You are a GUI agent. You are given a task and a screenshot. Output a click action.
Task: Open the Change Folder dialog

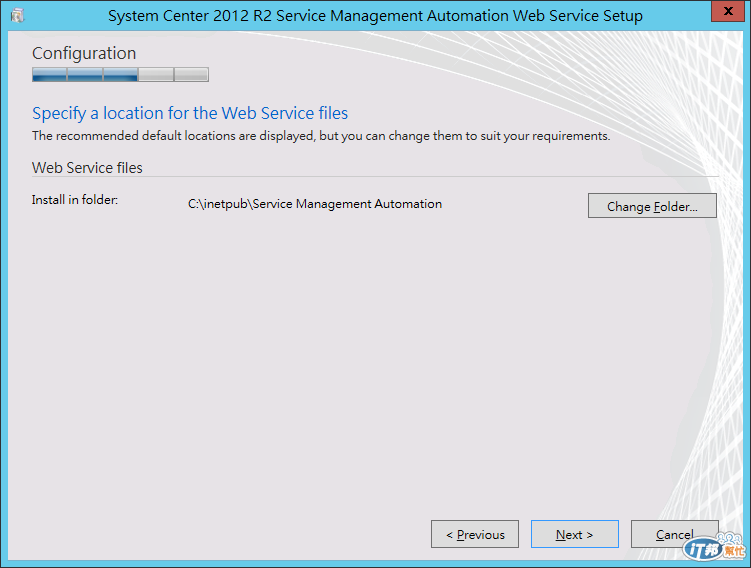click(x=652, y=207)
